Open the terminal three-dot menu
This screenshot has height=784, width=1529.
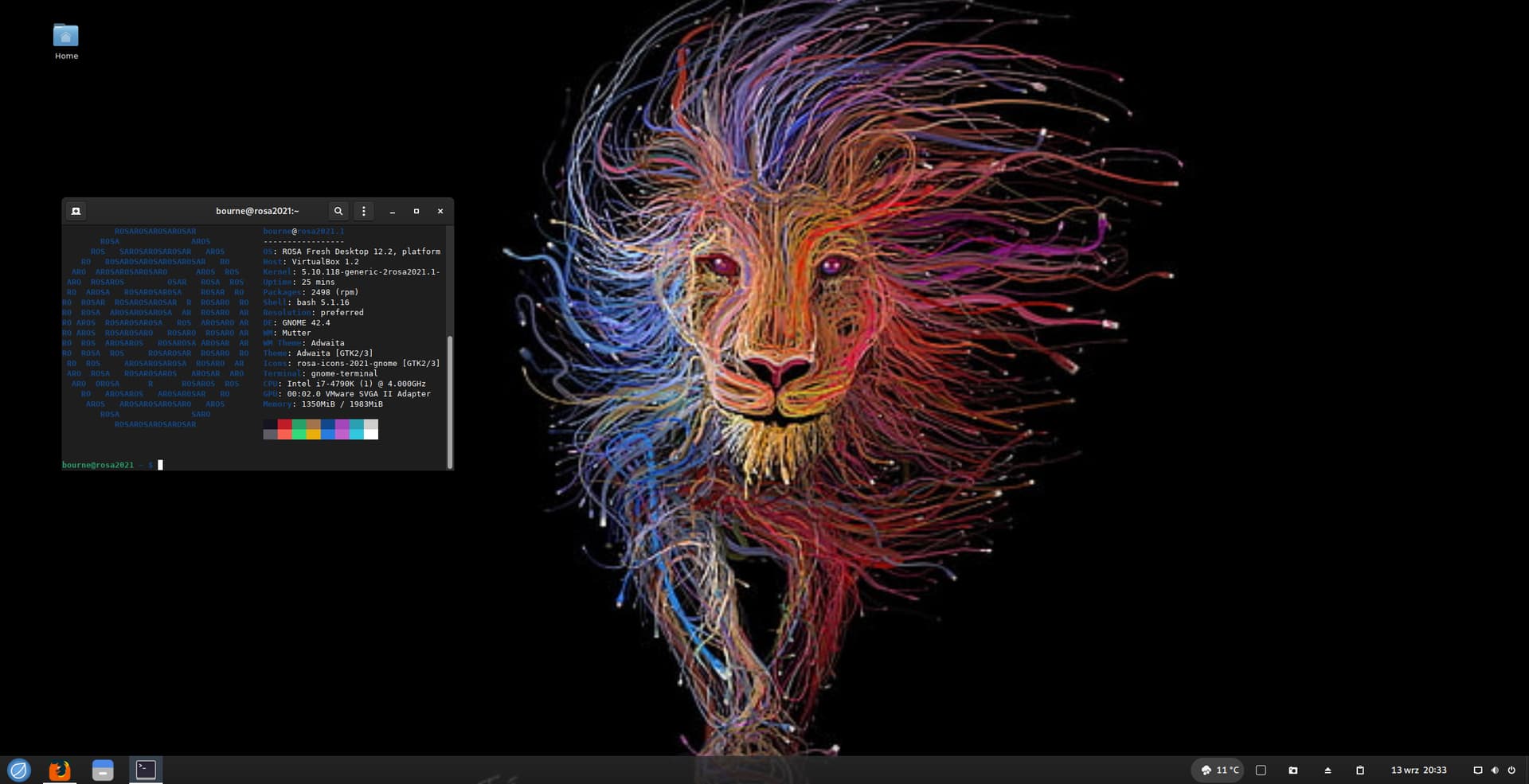pos(364,211)
